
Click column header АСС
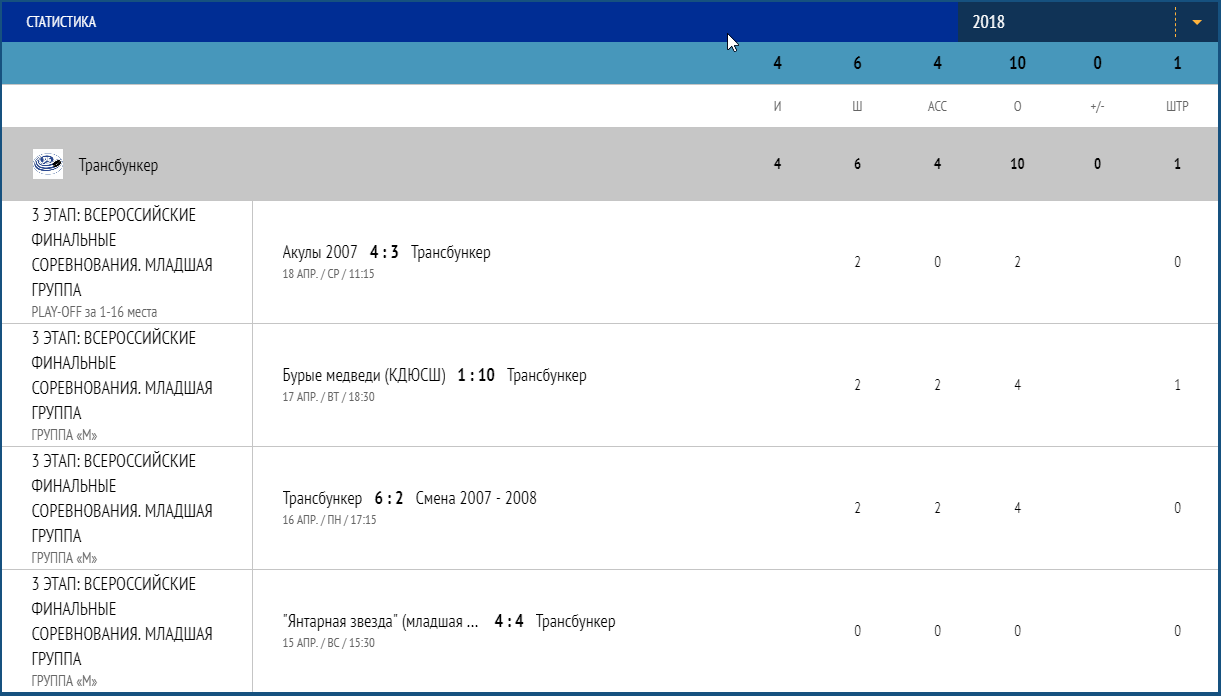[937, 106]
